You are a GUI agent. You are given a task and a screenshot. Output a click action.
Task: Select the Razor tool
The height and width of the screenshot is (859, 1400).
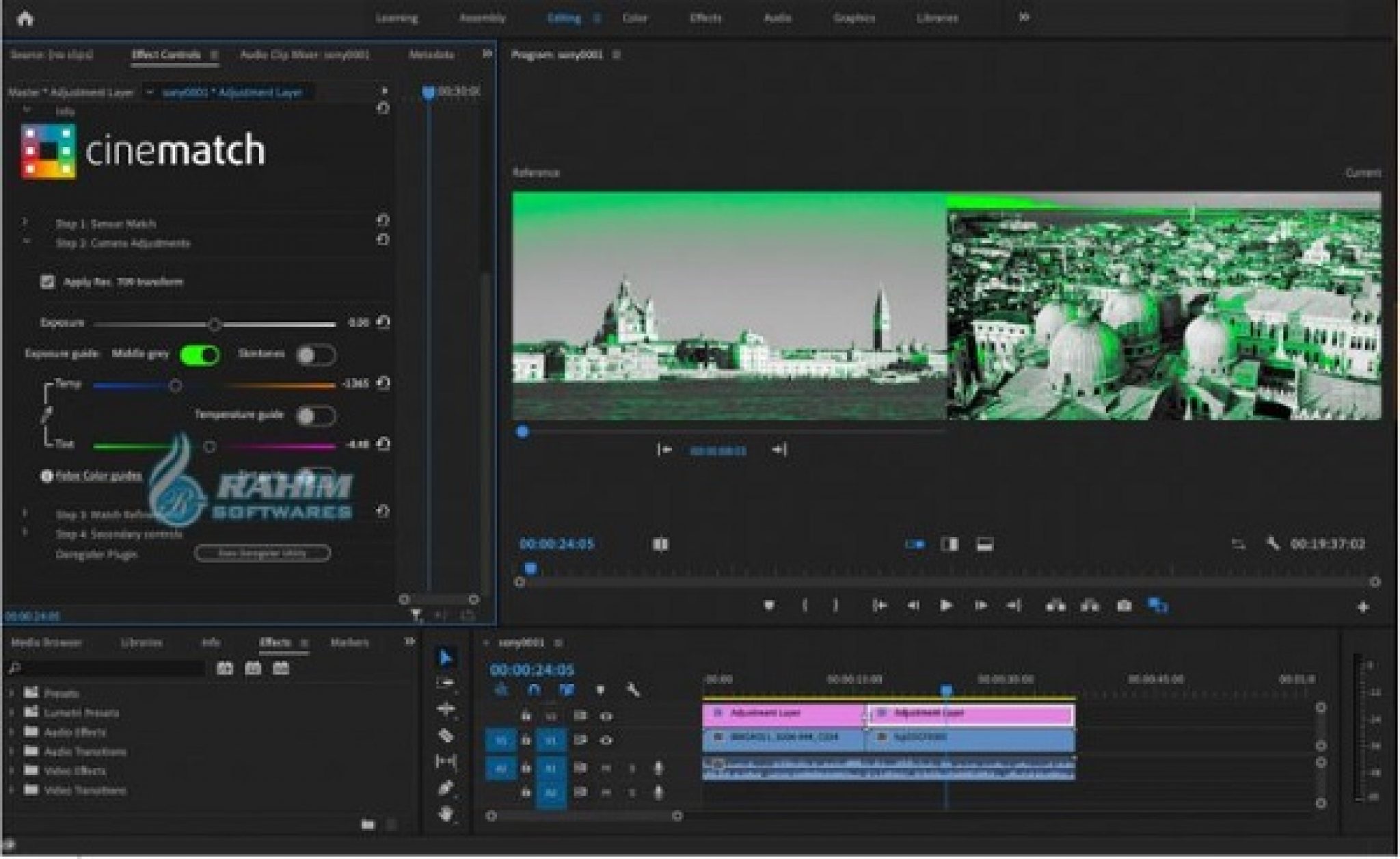tap(446, 736)
